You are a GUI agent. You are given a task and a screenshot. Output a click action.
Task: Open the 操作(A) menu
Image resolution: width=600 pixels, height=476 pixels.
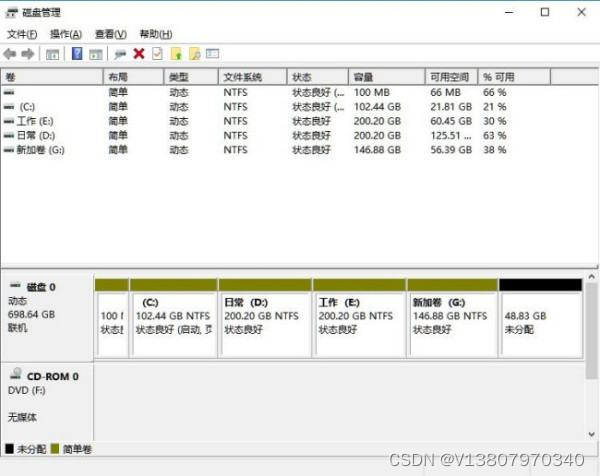coord(66,34)
